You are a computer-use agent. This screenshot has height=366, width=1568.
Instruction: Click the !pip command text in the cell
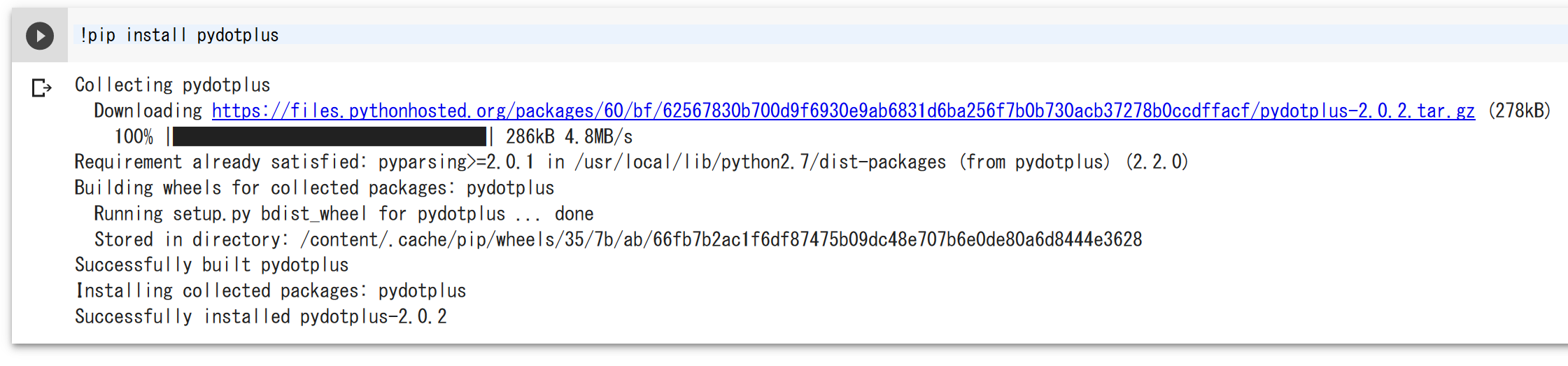[98, 35]
